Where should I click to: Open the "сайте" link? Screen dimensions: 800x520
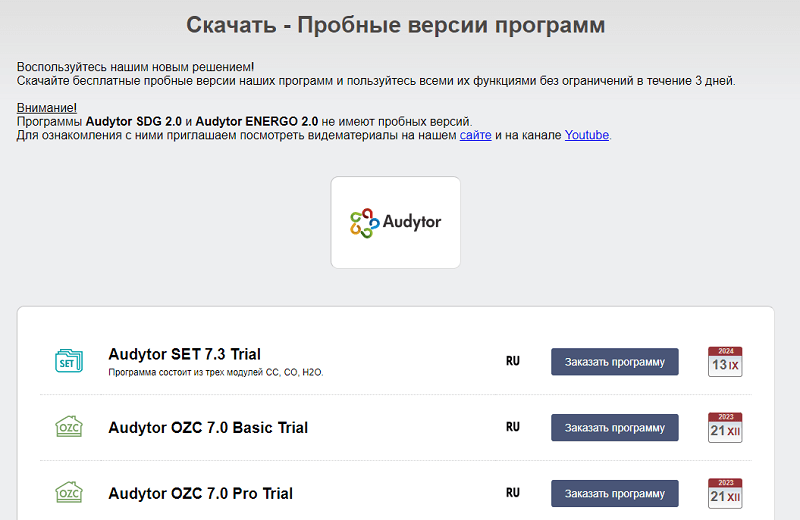[476, 135]
